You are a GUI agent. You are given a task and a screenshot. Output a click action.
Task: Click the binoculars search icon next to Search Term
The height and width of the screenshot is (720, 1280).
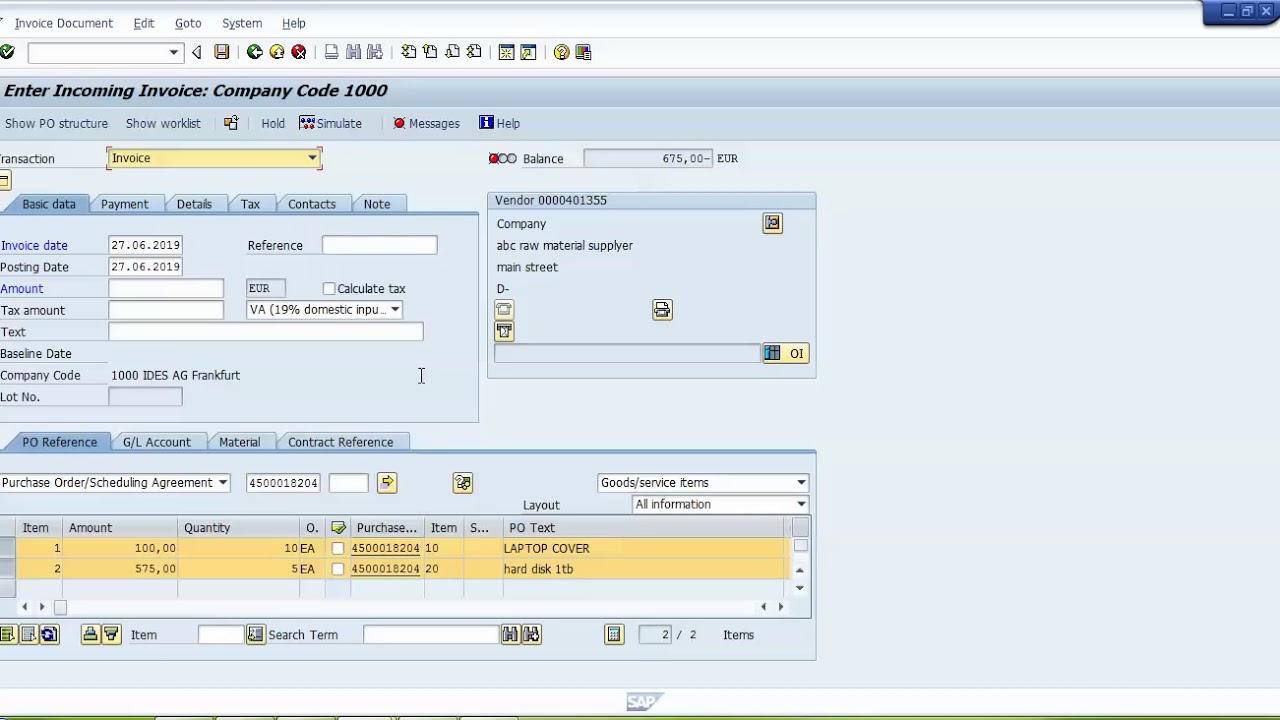pyautogui.click(x=510, y=635)
